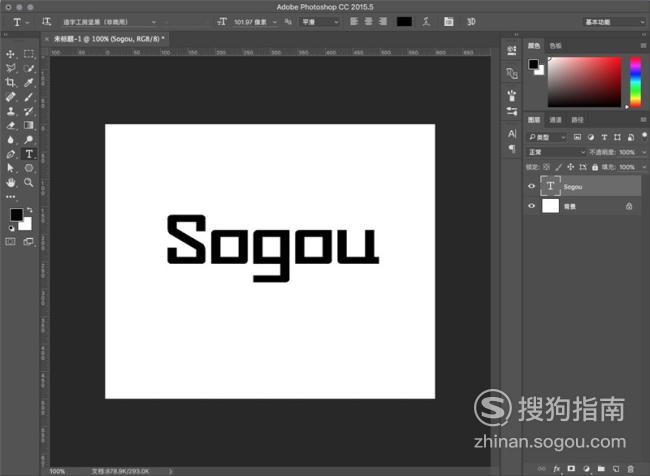650x476 pixels.
Task: Select the Zoom tool
Action: click(29, 182)
